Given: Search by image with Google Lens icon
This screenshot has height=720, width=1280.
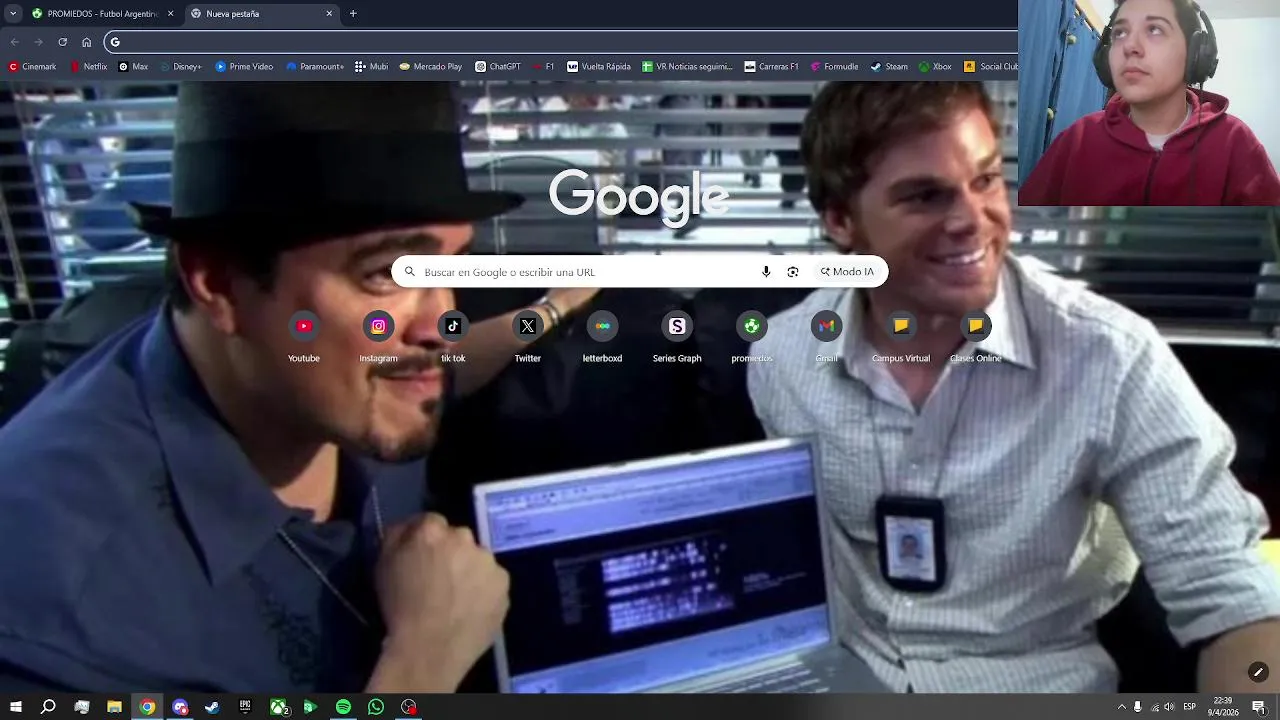Looking at the screenshot, I should (793, 272).
